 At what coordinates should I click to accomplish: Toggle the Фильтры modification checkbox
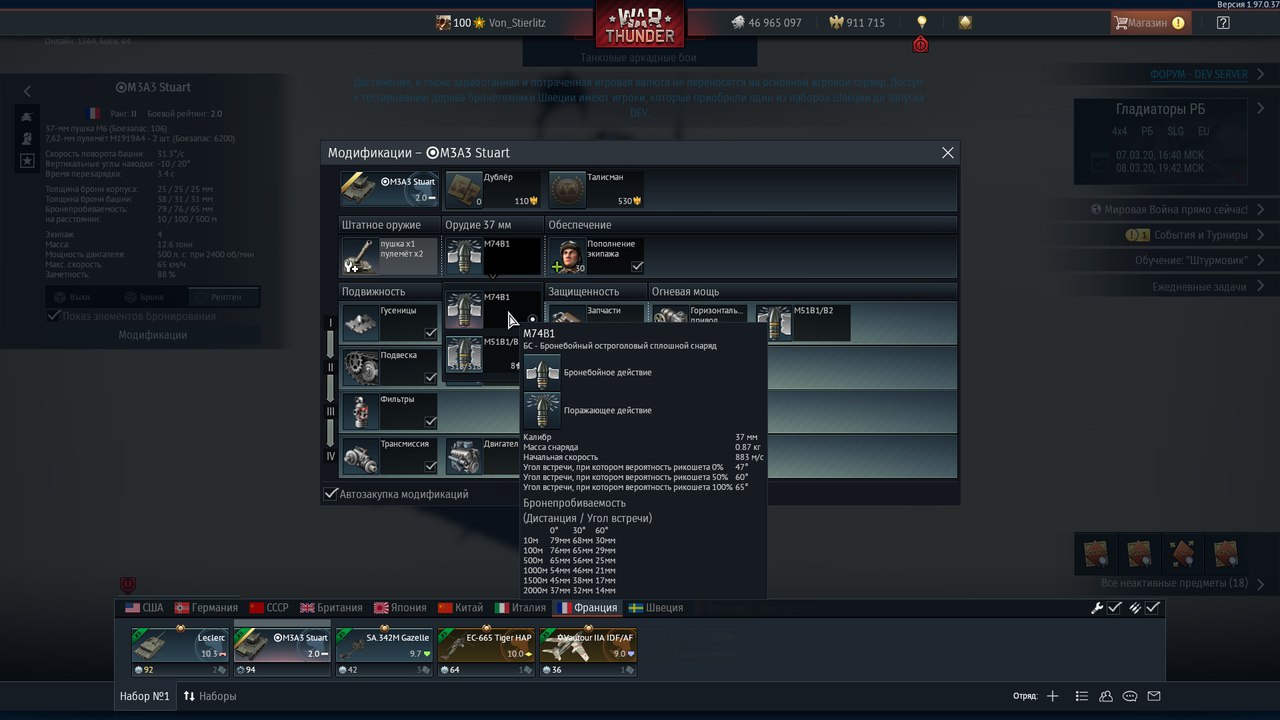click(430, 422)
